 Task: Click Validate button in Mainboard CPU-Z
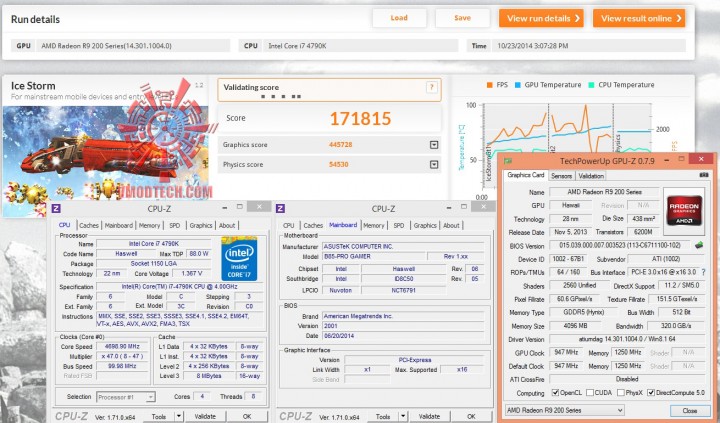429,417
